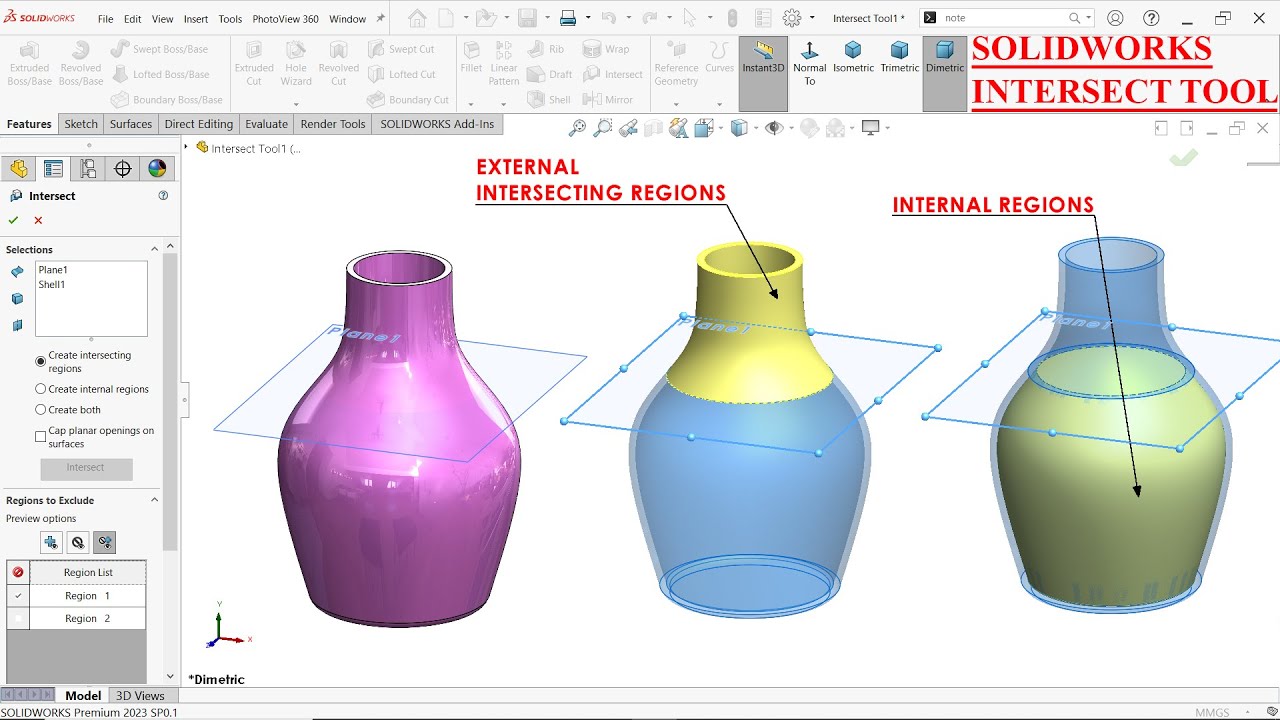Click the Zoom to Fit icon
1280x720 pixels.
577,128
